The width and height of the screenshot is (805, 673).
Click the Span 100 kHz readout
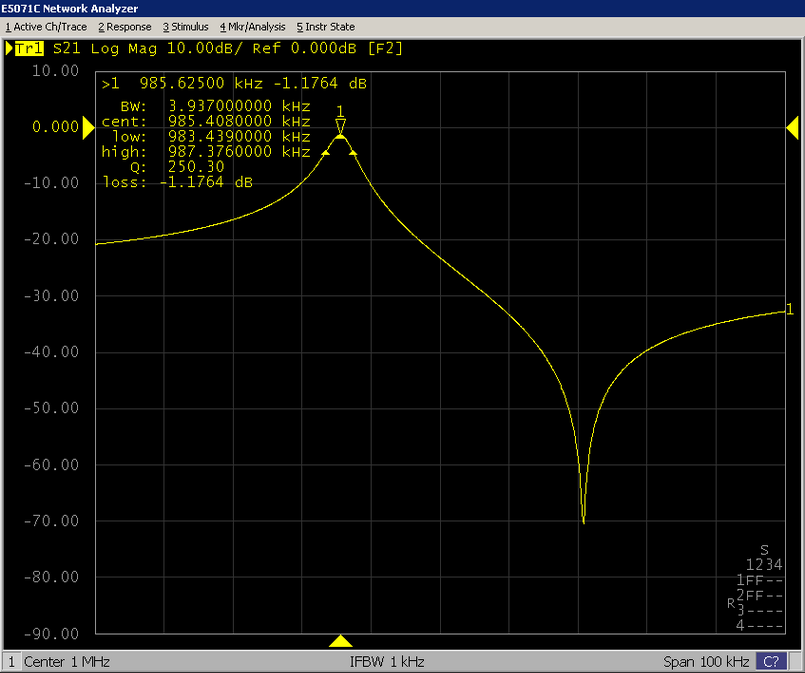tap(705, 662)
